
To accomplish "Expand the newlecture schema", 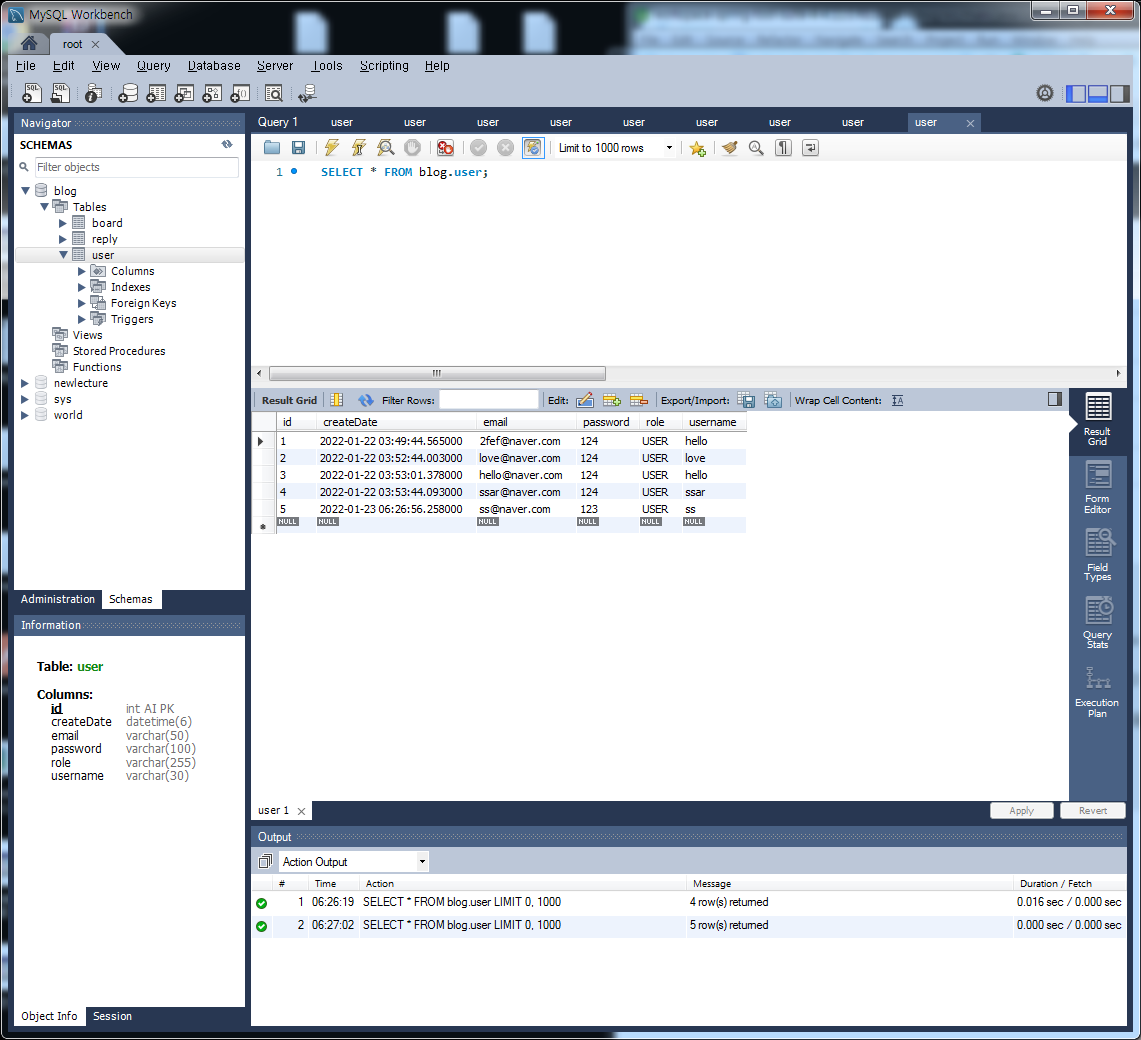I will (25, 384).
